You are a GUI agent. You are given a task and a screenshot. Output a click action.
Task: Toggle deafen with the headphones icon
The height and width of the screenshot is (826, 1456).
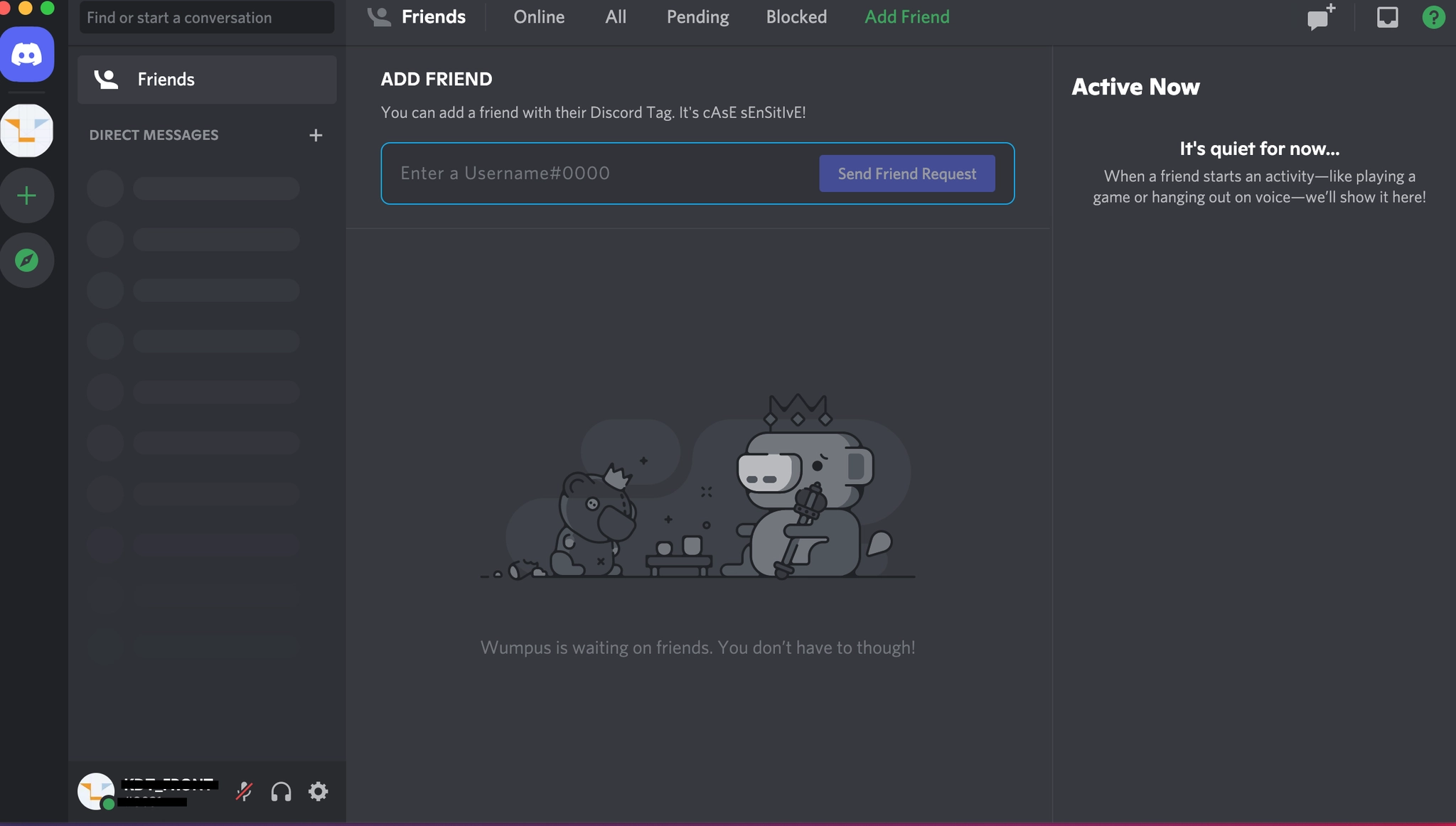point(281,791)
